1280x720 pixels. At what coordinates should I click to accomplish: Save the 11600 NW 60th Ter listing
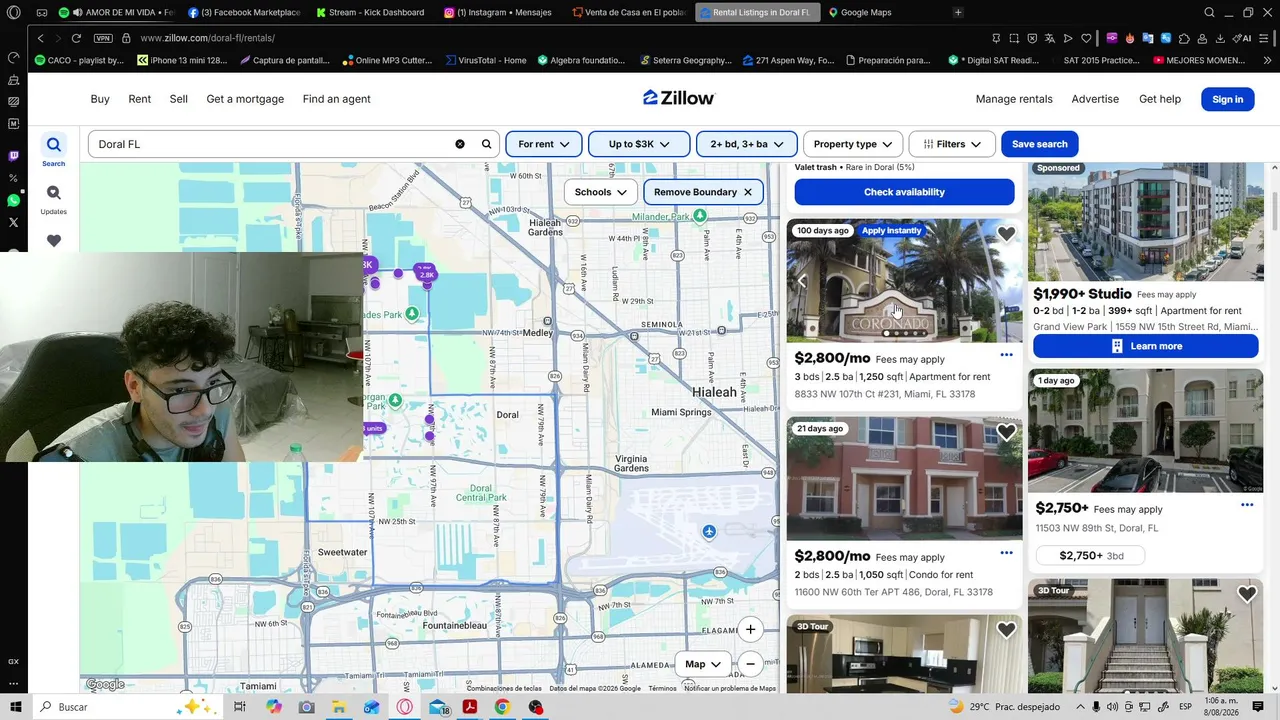1006,433
